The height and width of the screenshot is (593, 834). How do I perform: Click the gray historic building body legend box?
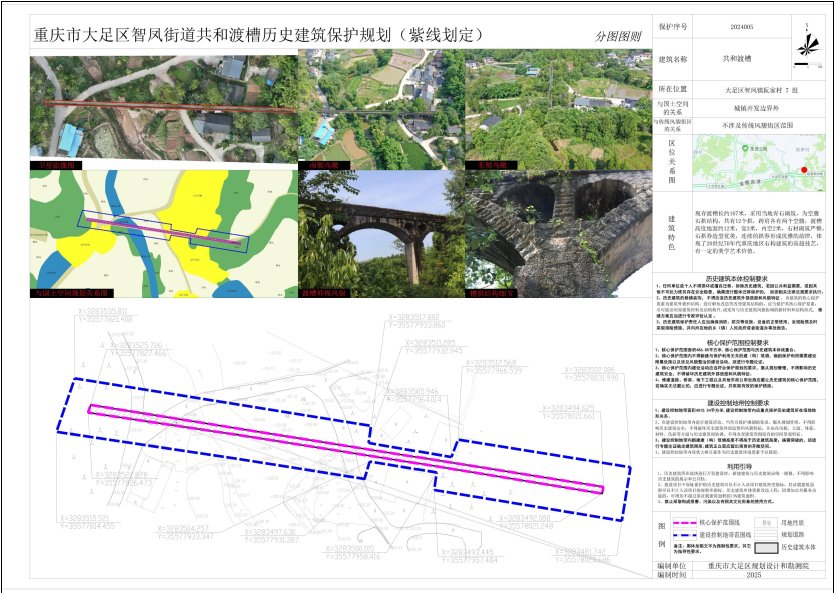(766, 548)
